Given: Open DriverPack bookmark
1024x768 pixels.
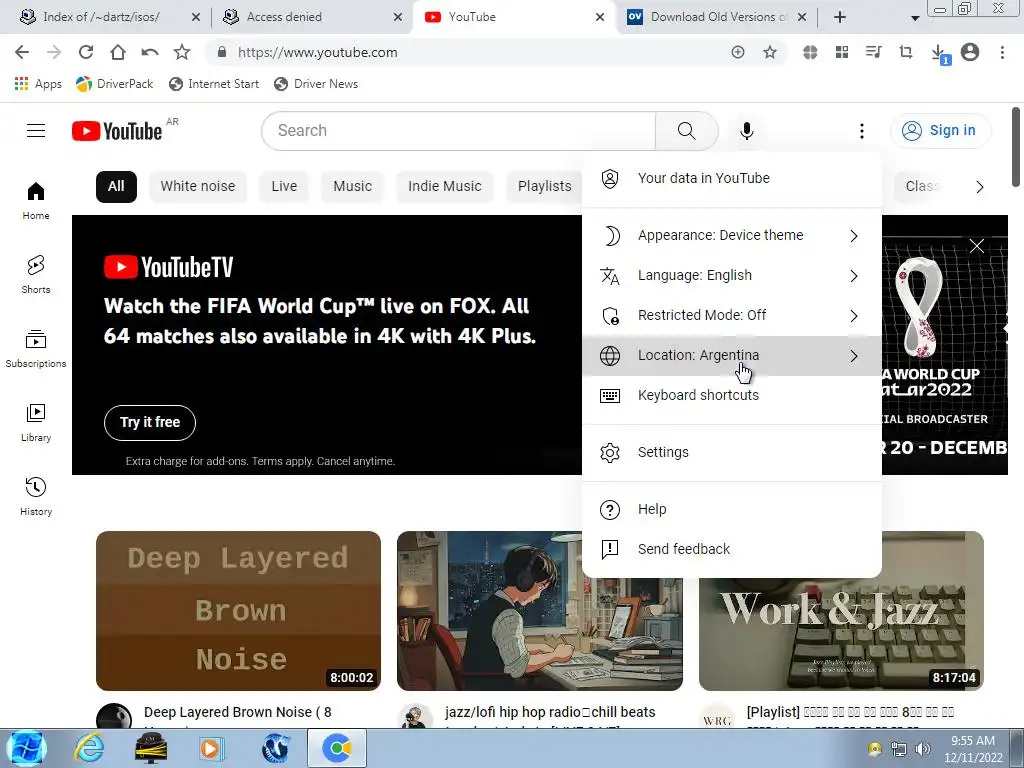Looking at the screenshot, I should coord(114,84).
